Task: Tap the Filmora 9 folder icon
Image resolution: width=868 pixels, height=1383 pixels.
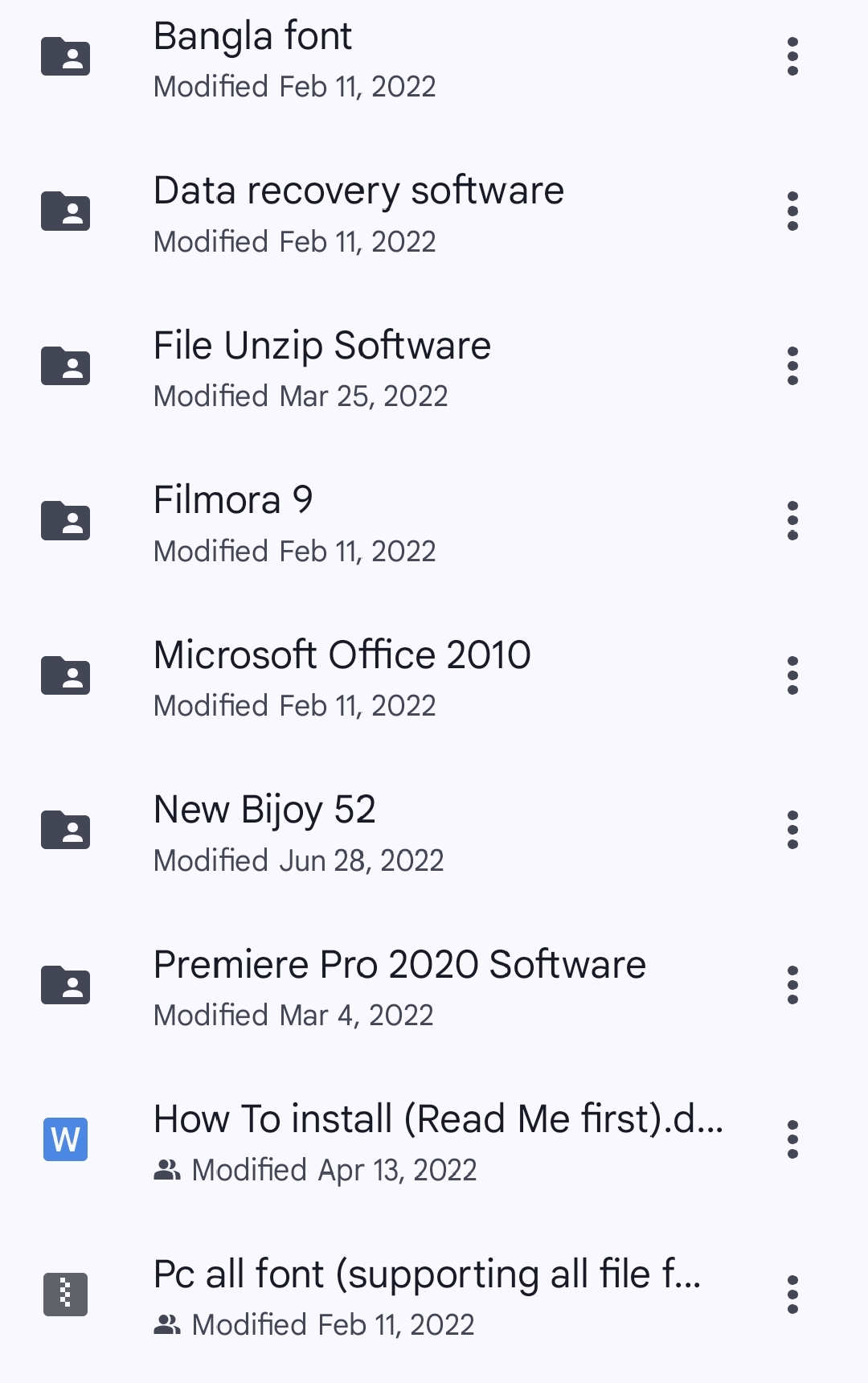Action: [65, 520]
